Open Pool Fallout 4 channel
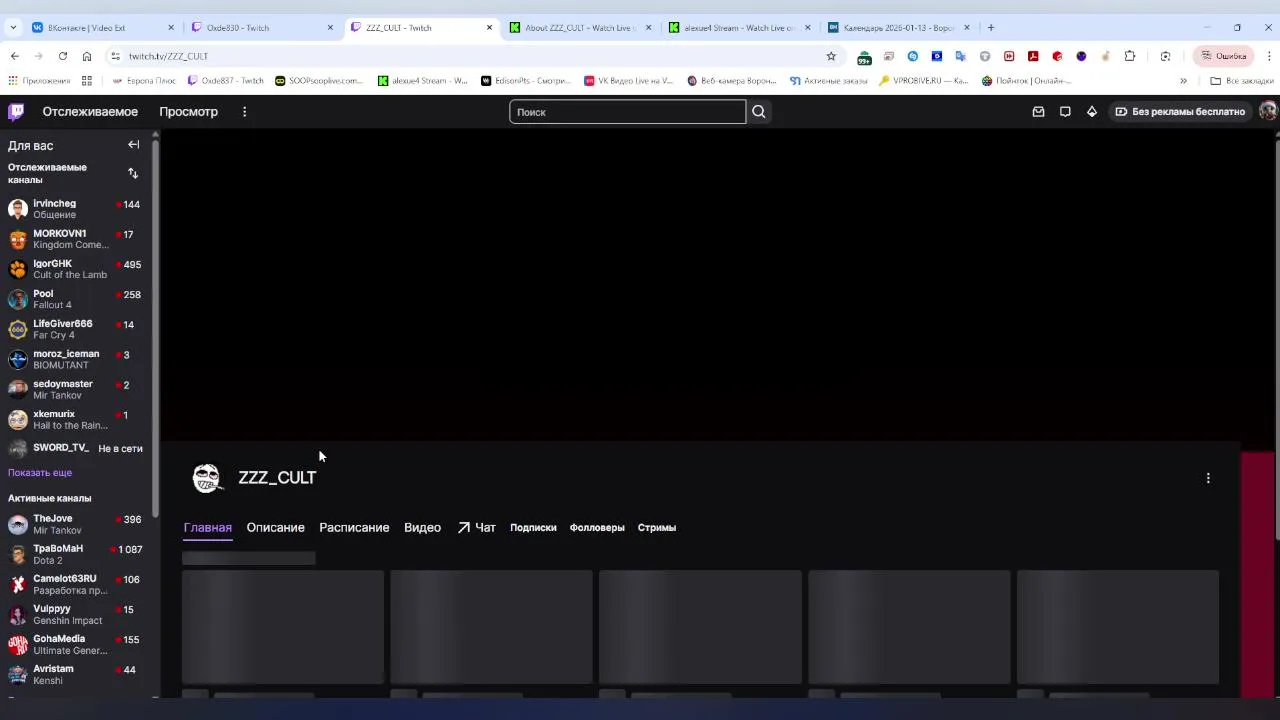Image resolution: width=1280 pixels, height=720 pixels. point(75,299)
